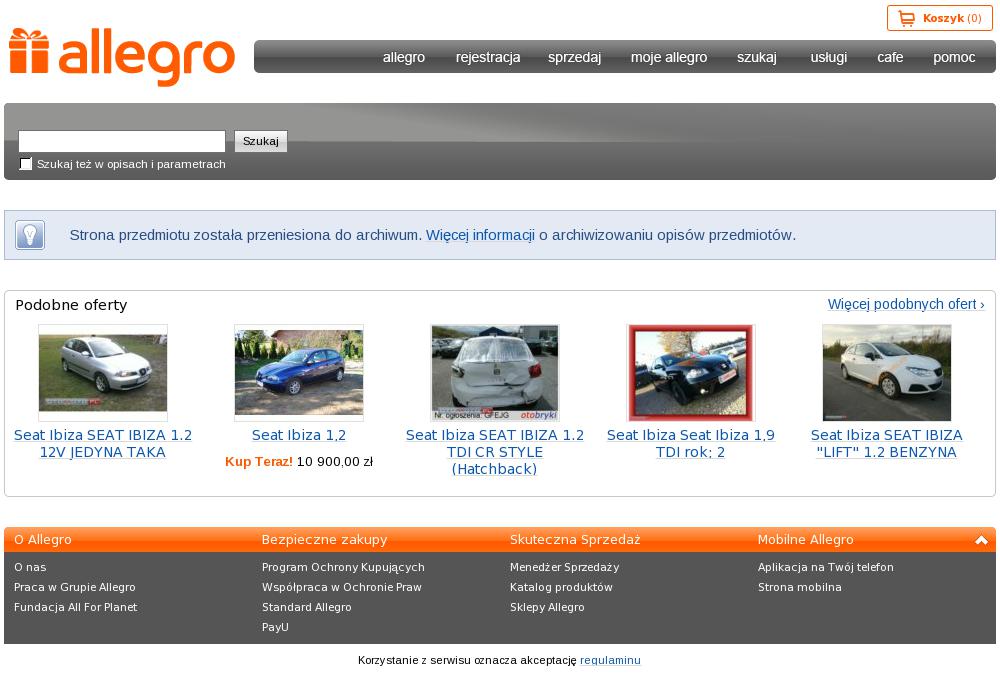Open white Seat Ibiza LIFT thumbnail
Image resolution: width=1000 pixels, height=680 pixels.
(886, 373)
